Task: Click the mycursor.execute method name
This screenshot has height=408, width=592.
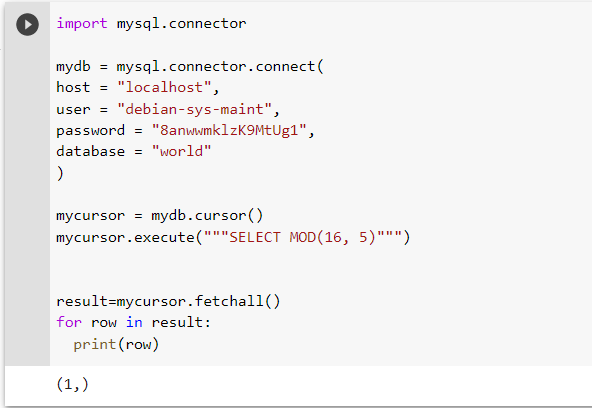Action: click(125, 237)
